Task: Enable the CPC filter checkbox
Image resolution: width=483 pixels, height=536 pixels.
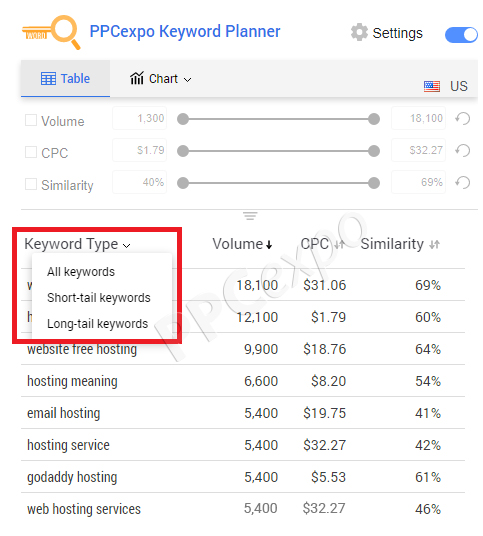Action: click(31, 152)
